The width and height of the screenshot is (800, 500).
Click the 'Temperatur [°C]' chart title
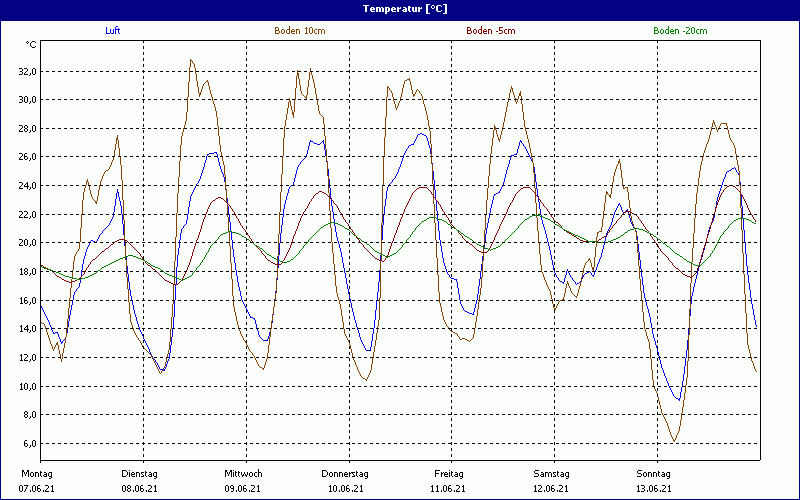click(405, 9)
